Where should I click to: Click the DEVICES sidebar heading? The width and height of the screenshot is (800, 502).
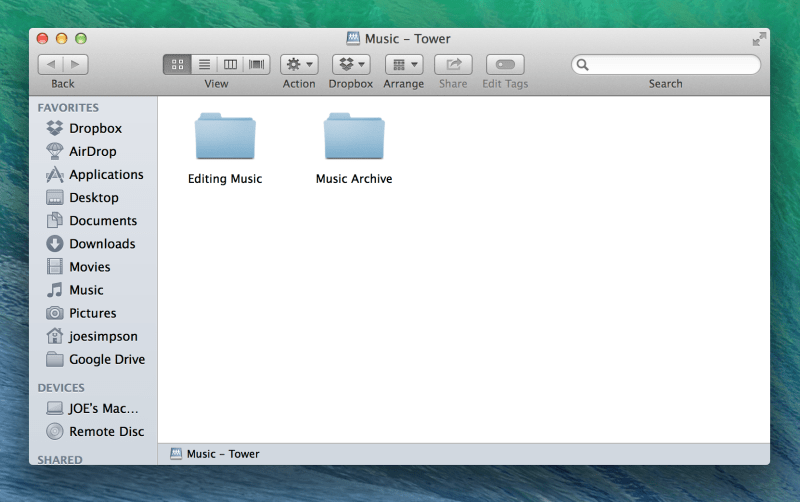click(x=61, y=388)
